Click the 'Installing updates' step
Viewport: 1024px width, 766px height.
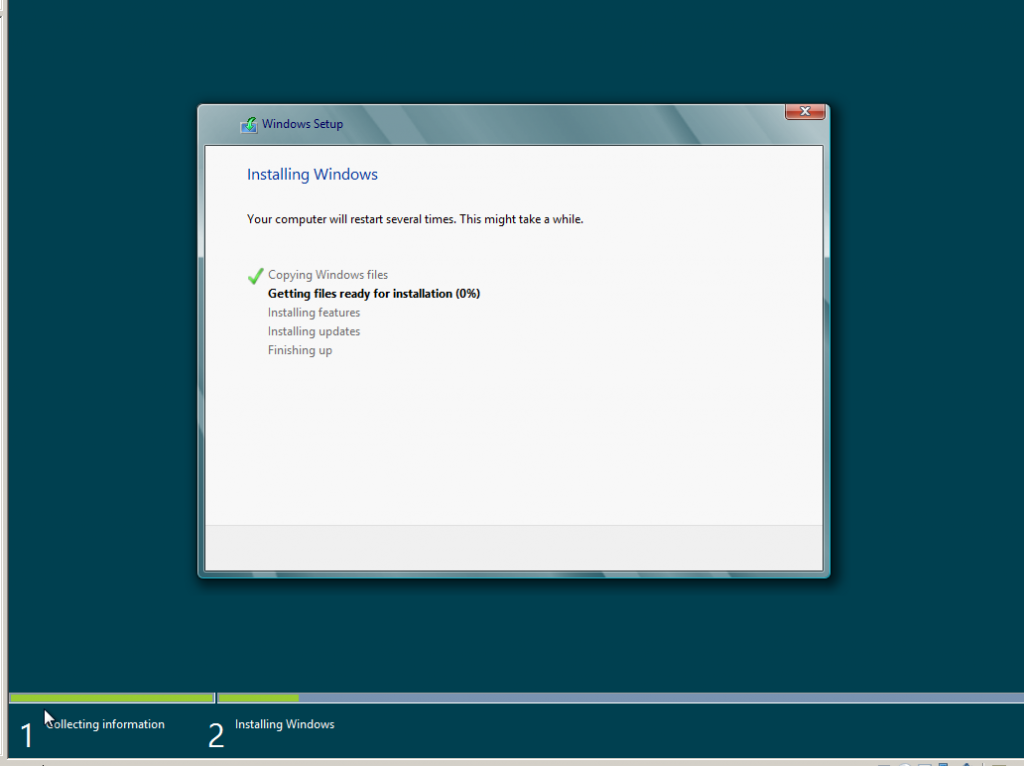pos(313,332)
